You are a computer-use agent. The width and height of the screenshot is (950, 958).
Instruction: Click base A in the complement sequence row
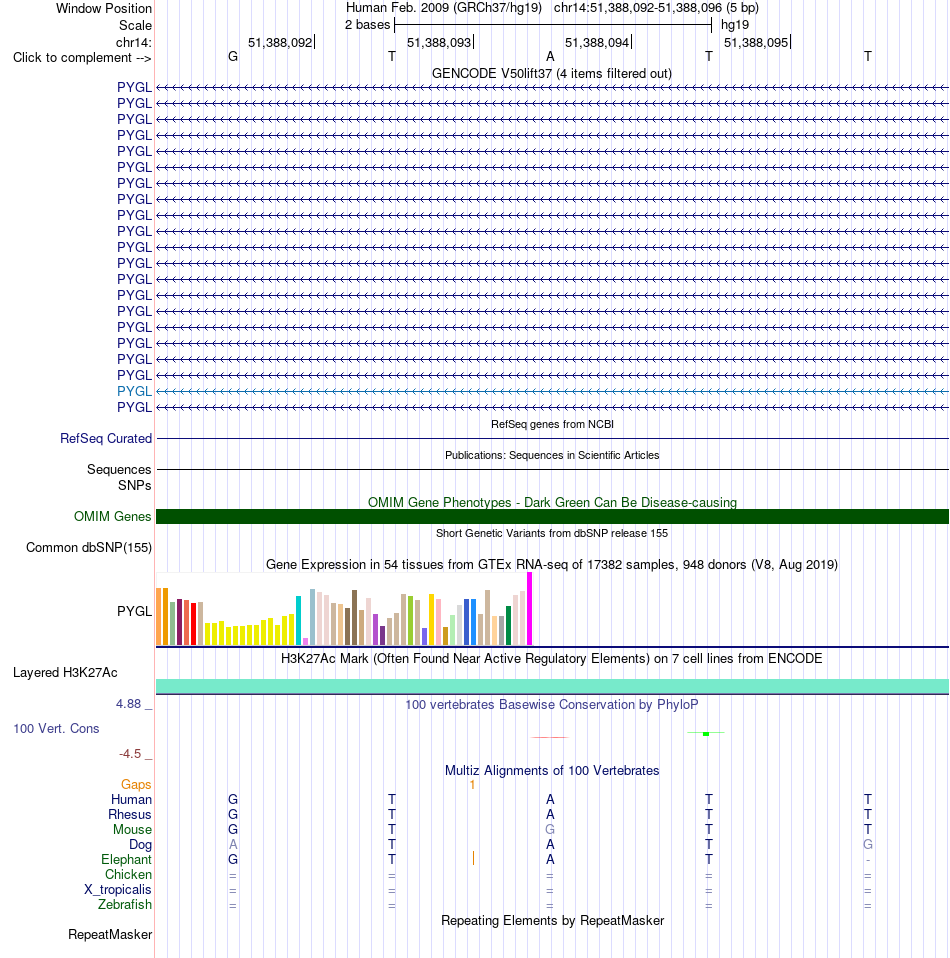pos(550,56)
